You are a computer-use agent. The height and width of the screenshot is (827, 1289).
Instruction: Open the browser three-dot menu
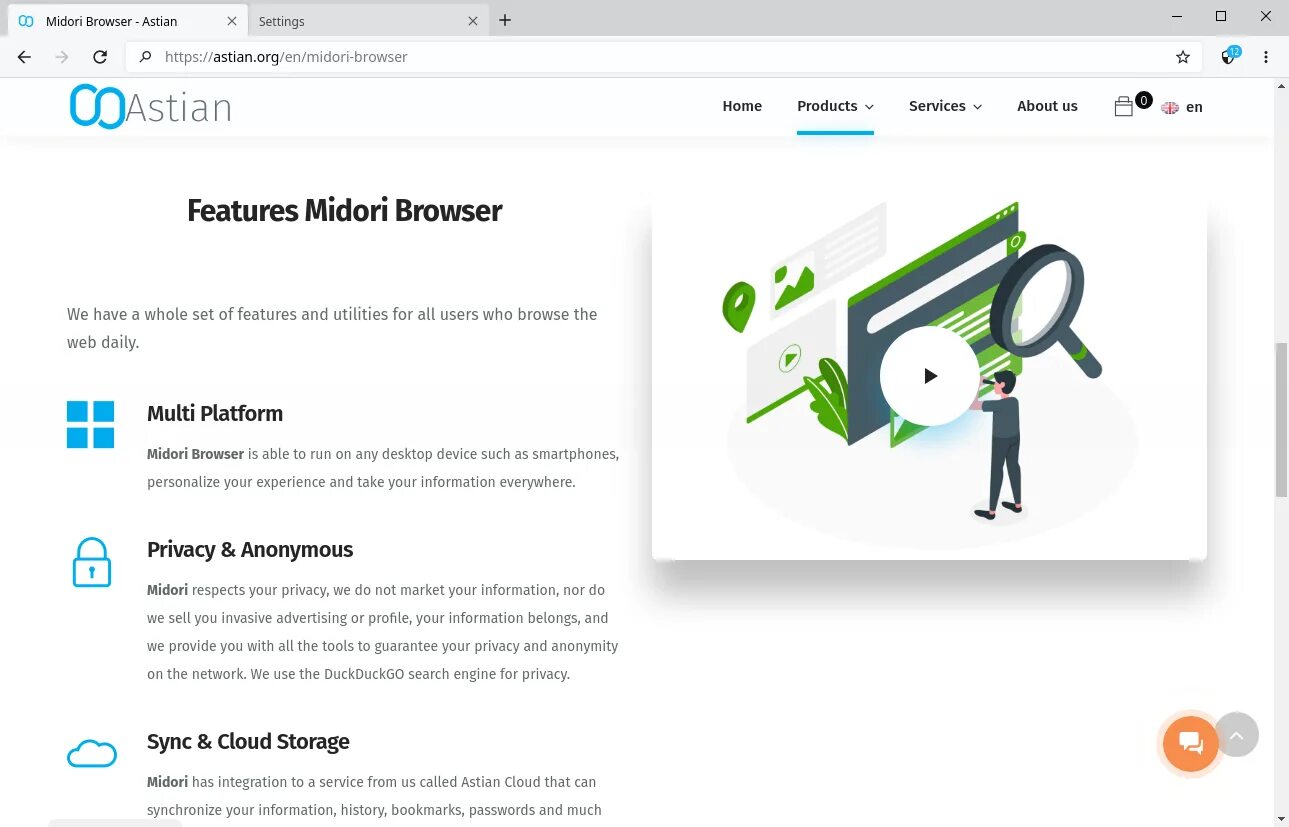coord(1266,57)
